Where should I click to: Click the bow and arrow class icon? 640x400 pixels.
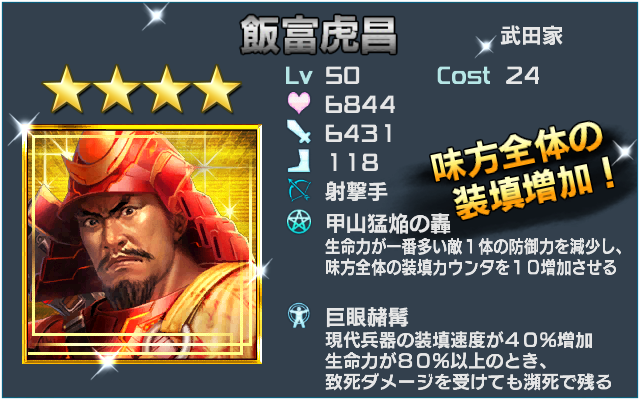[299, 190]
